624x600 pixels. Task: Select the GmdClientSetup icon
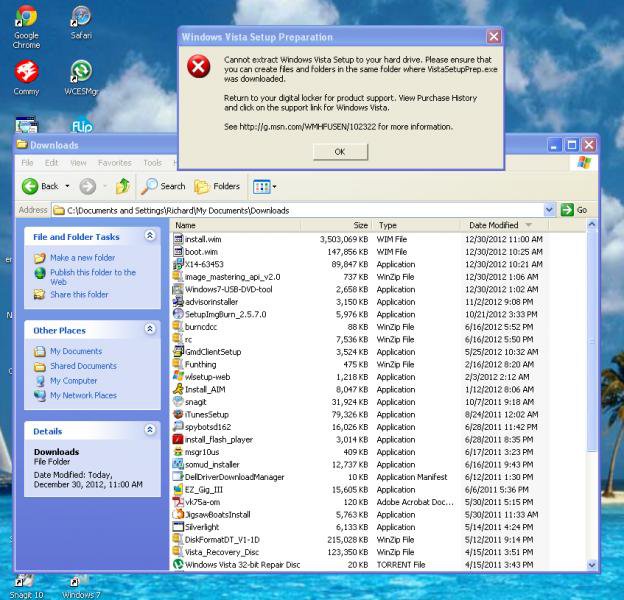coord(178,352)
